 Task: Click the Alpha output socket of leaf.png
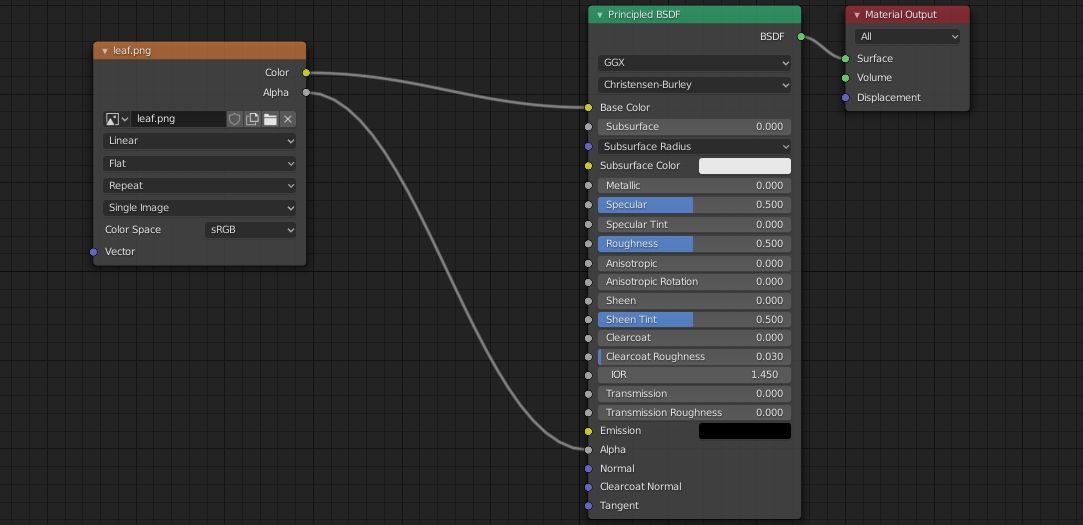point(306,93)
